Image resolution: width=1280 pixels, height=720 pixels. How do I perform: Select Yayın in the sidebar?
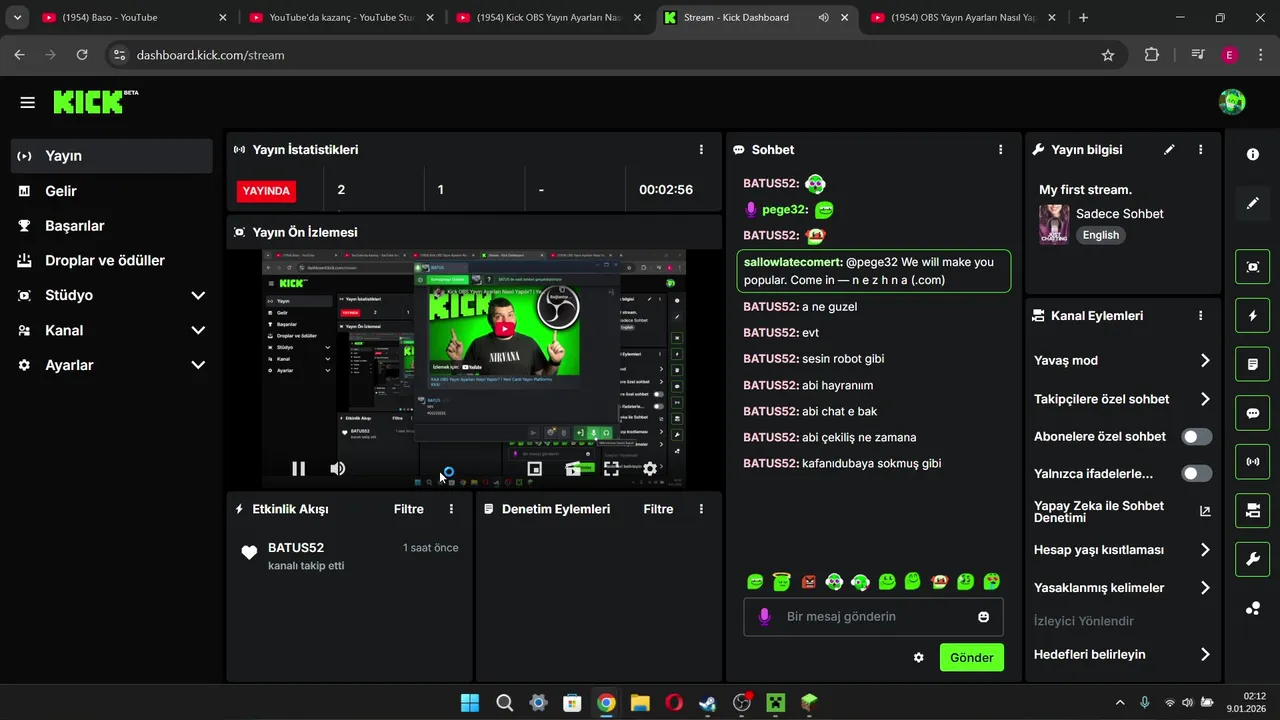click(112, 156)
